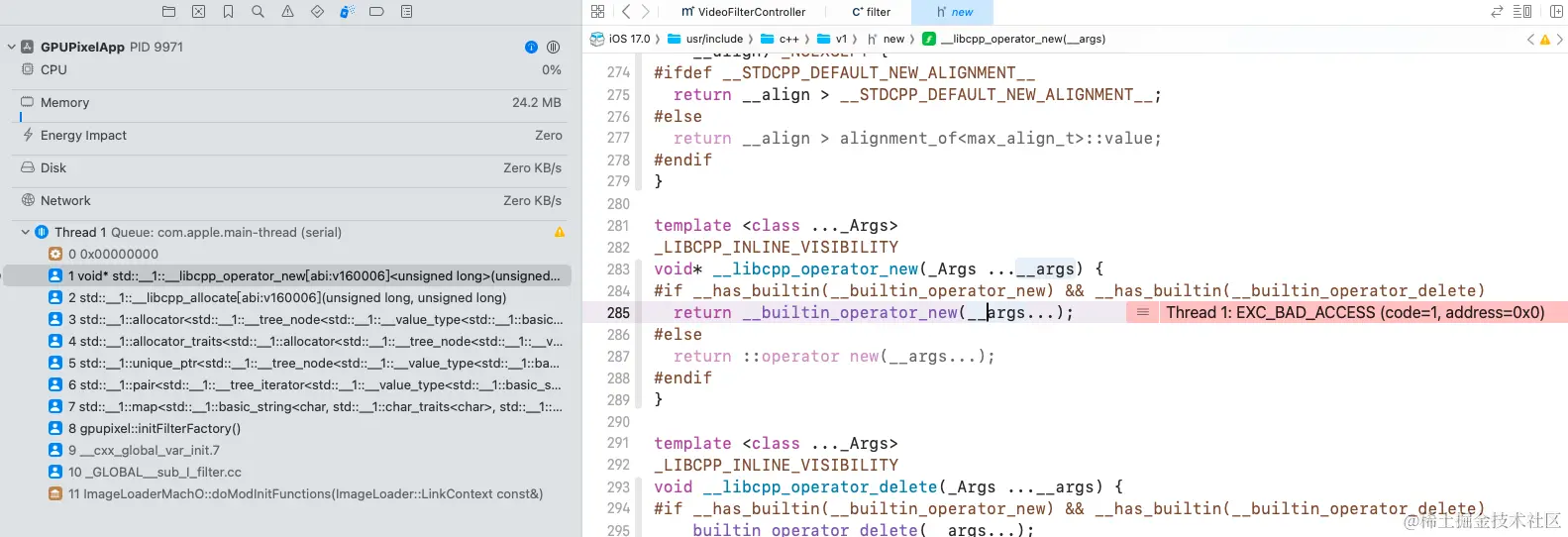Viewport: 1568px width, 537px height.
Task: Open the __libcpp_operator_new(__args) breadcrumb
Action: (1014, 40)
